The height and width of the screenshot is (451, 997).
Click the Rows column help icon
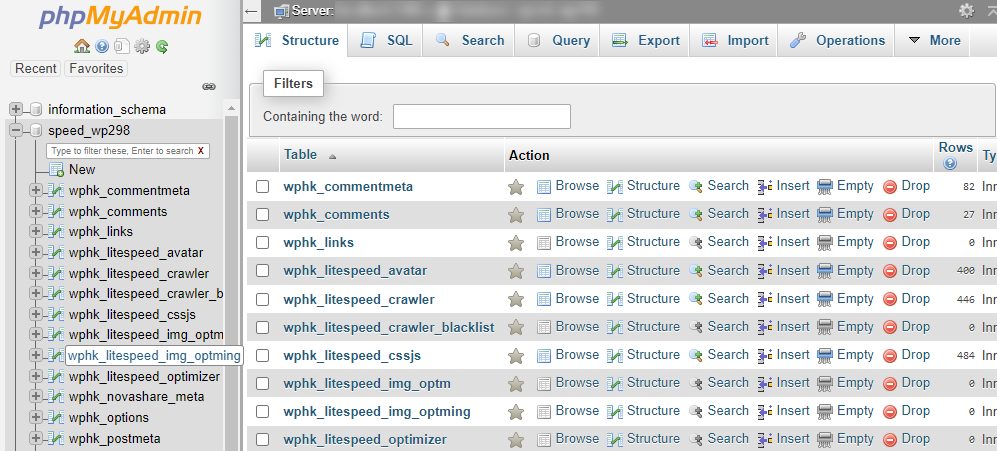tap(950, 163)
